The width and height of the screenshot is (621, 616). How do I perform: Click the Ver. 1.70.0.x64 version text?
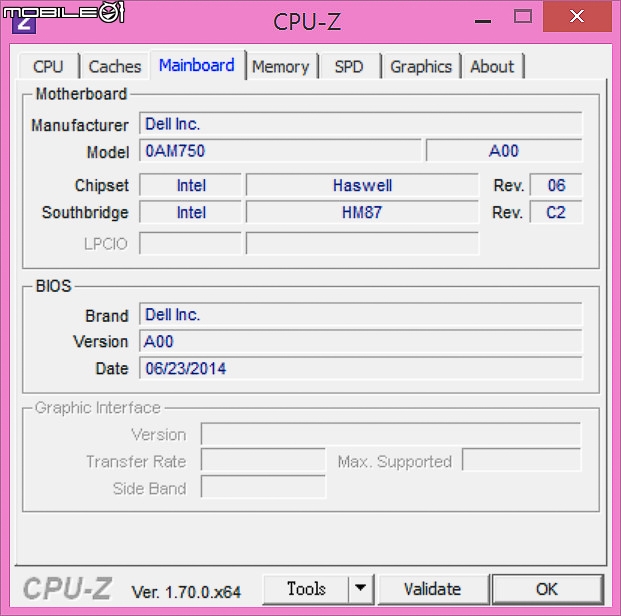(186, 592)
